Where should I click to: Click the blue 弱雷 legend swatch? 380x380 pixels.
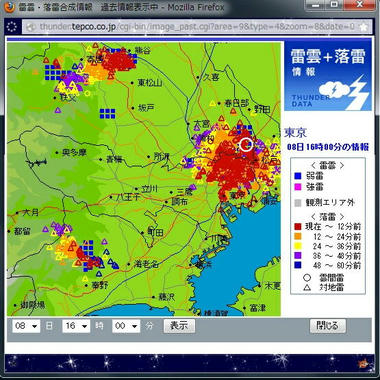(x=298, y=176)
